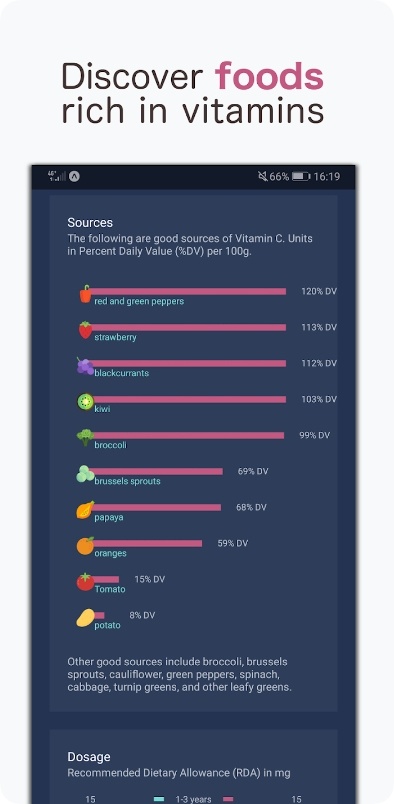This screenshot has height=804, width=394.
Task: Select the blackcurrants icon
Action: tap(85, 366)
